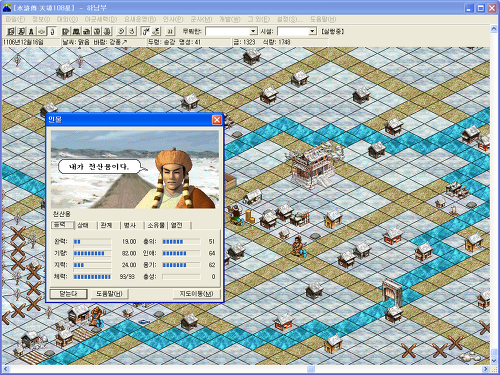Click the 지도이동(M) button
The image size is (500, 375).
tap(196, 294)
